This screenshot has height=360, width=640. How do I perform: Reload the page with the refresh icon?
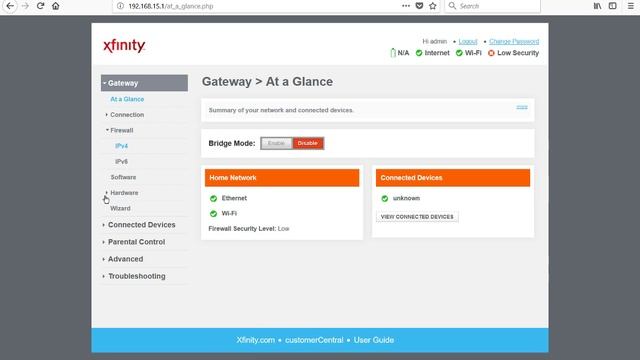click(40, 6)
